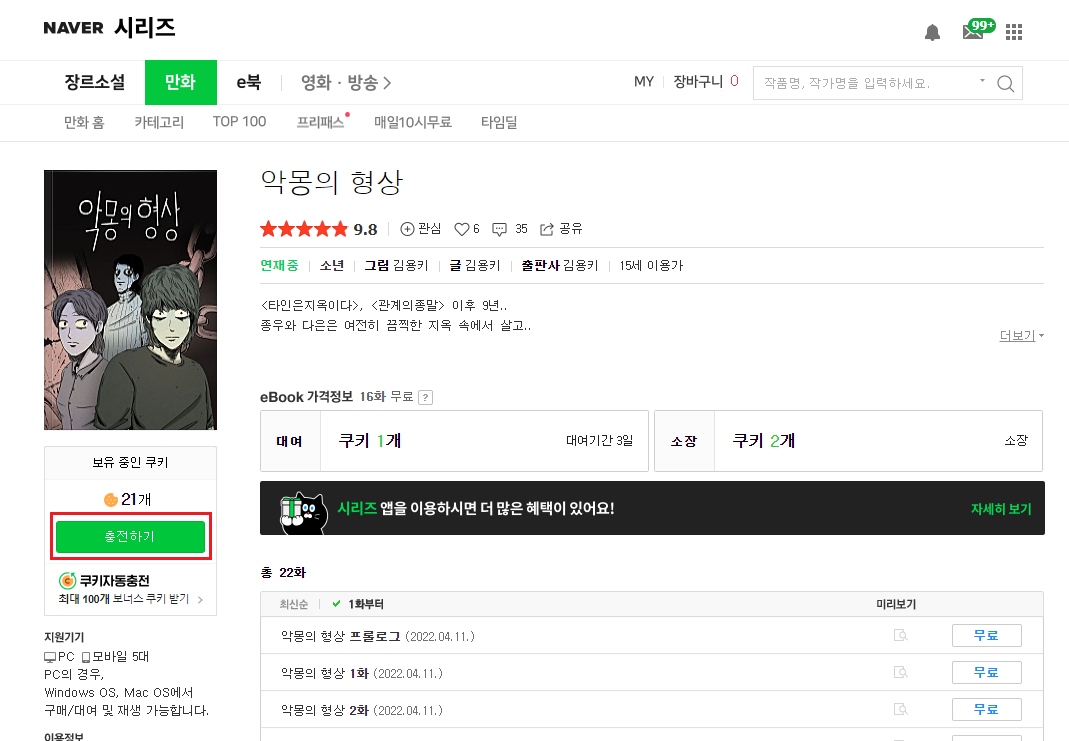Select the 소장 쿠키 2개 option
The width and height of the screenshot is (1069, 741).
[848, 441]
